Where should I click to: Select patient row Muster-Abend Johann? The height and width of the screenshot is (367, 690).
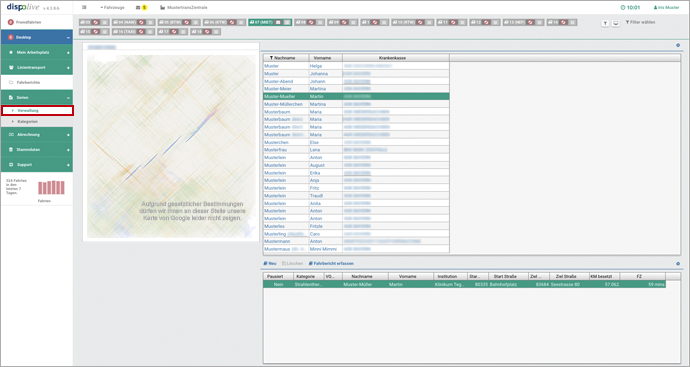click(x=356, y=81)
